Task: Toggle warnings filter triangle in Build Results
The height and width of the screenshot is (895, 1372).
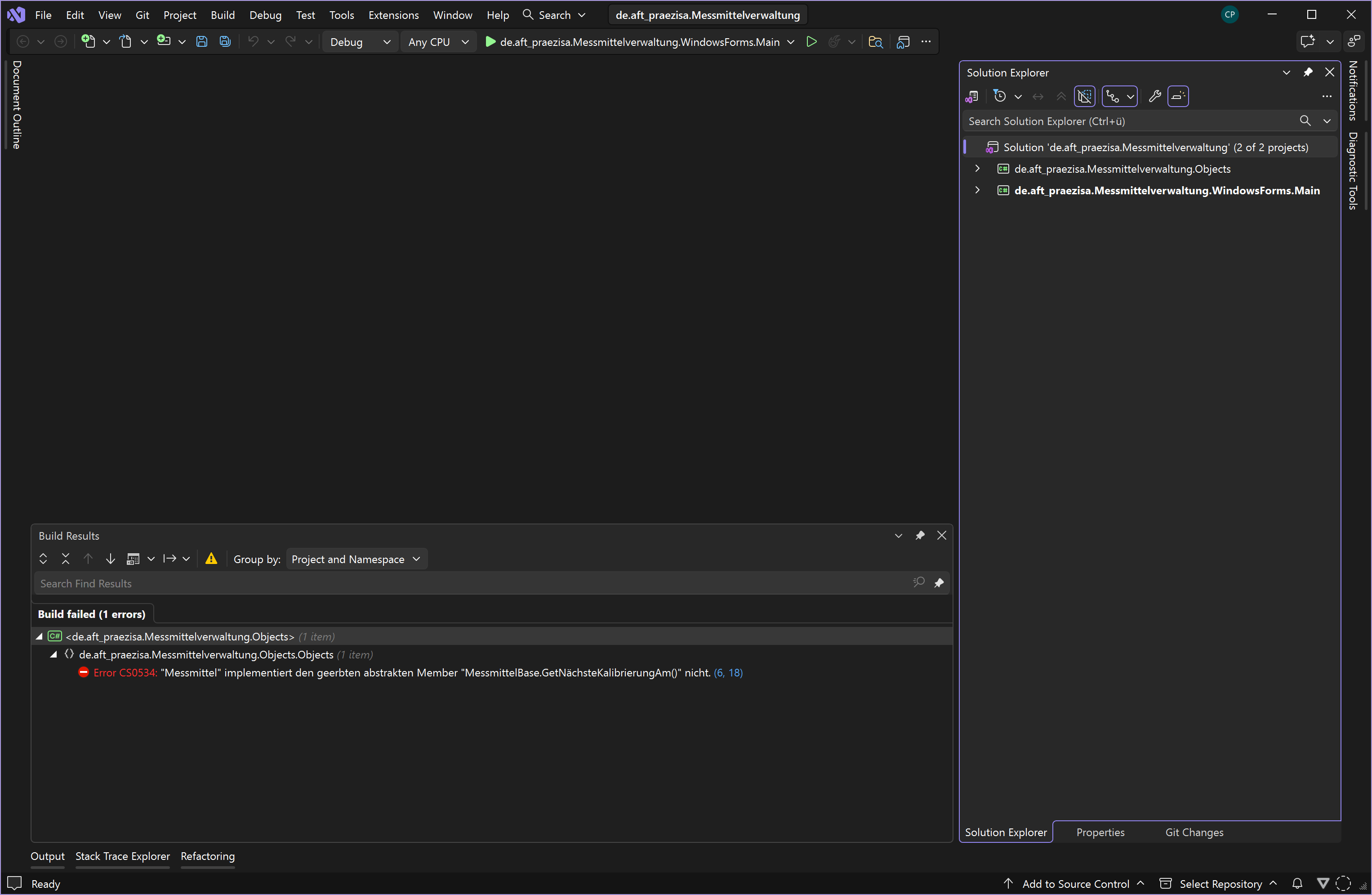Action: (x=211, y=559)
